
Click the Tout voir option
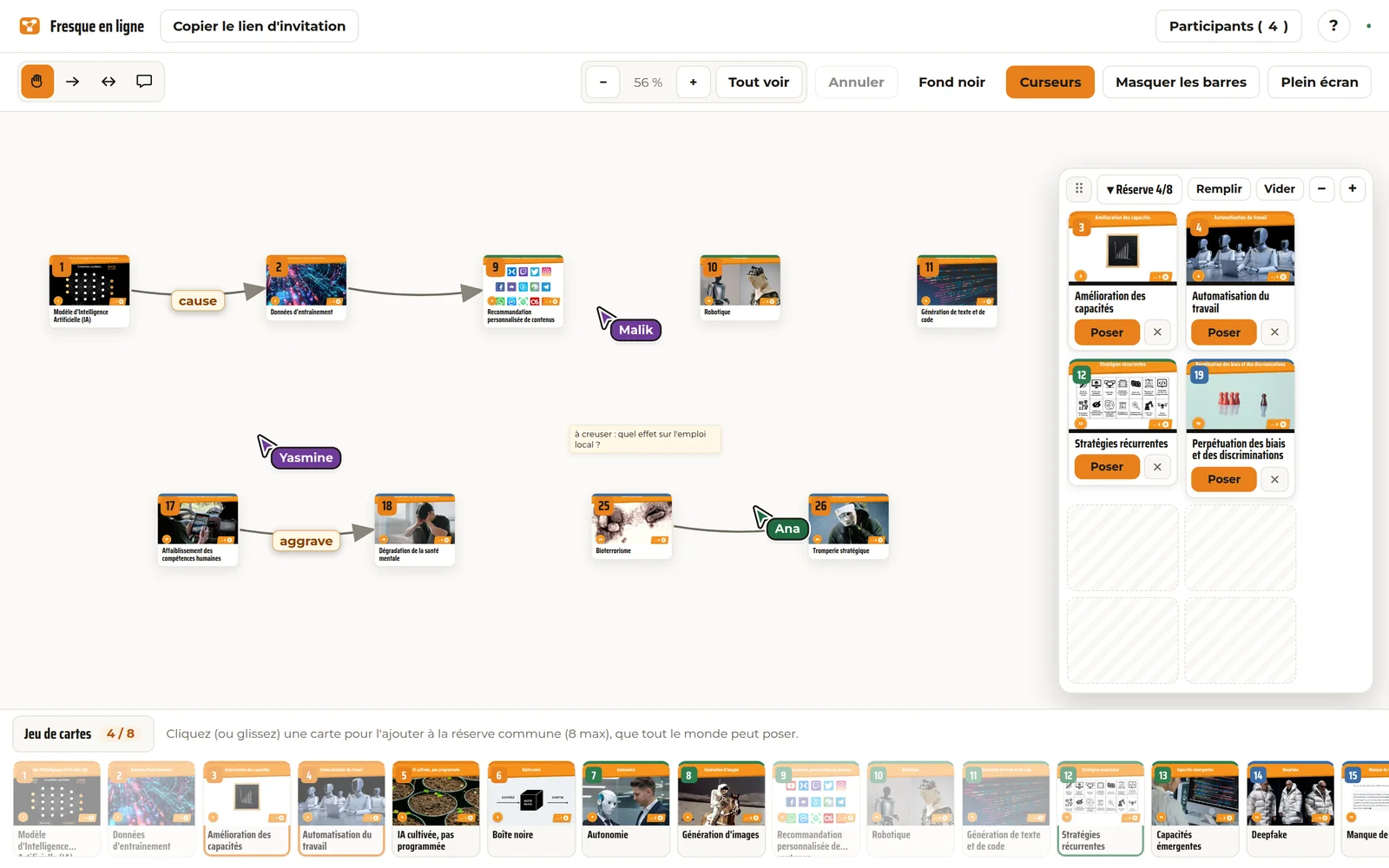(x=759, y=82)
